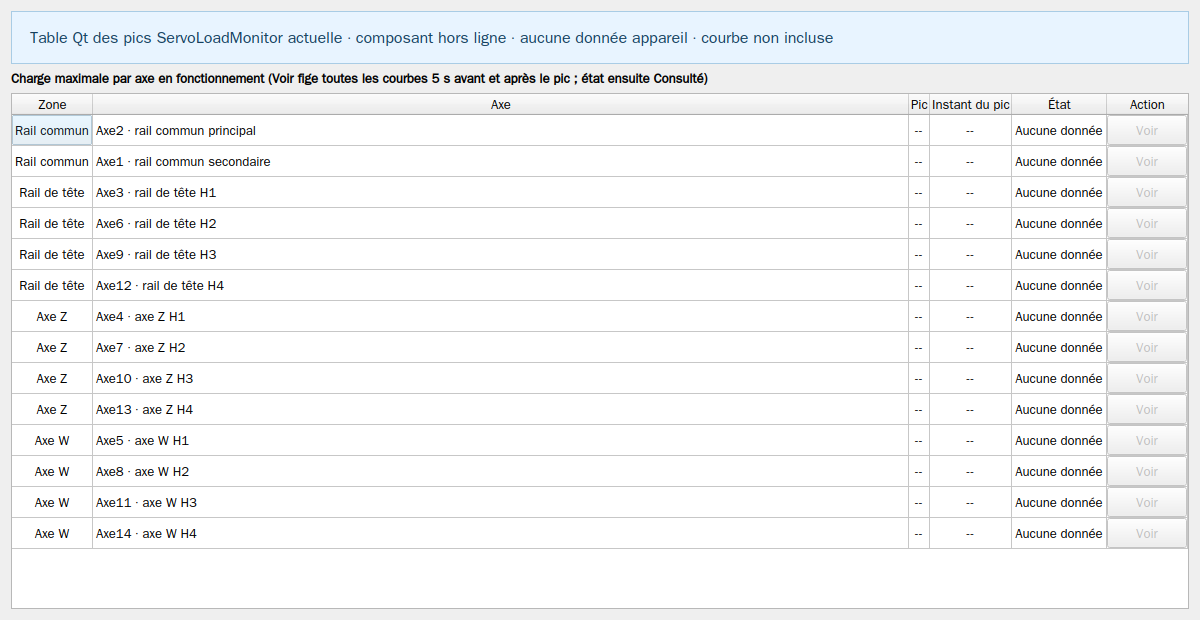Viewport: 1200px width, 620px height.
Task: Click Voir for Axe5 axe W H1
Action: pyautogui.click(x=1147, y=441)
